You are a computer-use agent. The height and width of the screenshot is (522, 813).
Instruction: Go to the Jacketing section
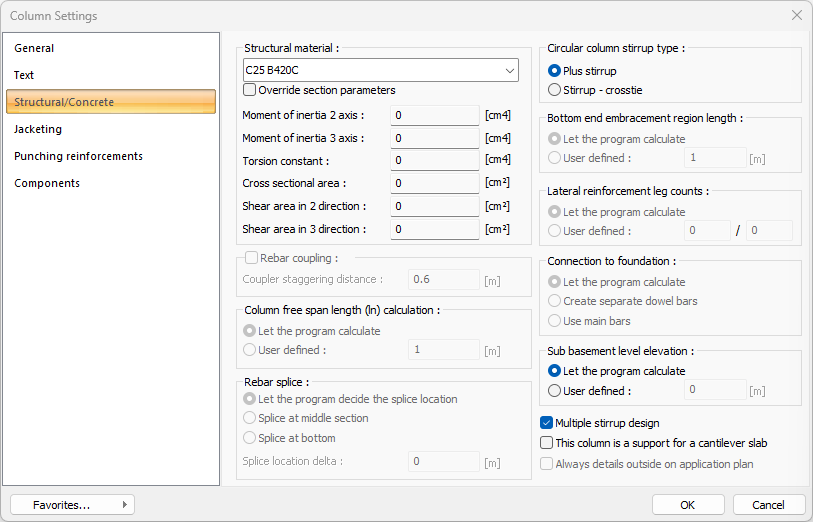click(x=38, y=129)
